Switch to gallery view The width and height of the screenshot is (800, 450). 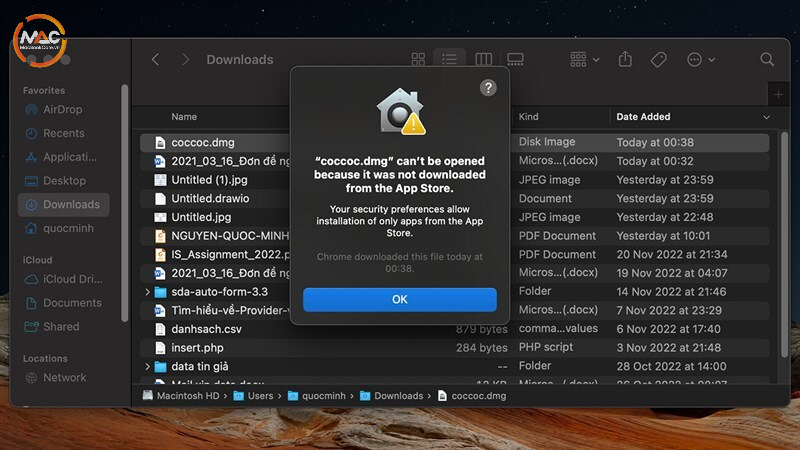click(515, 60)
